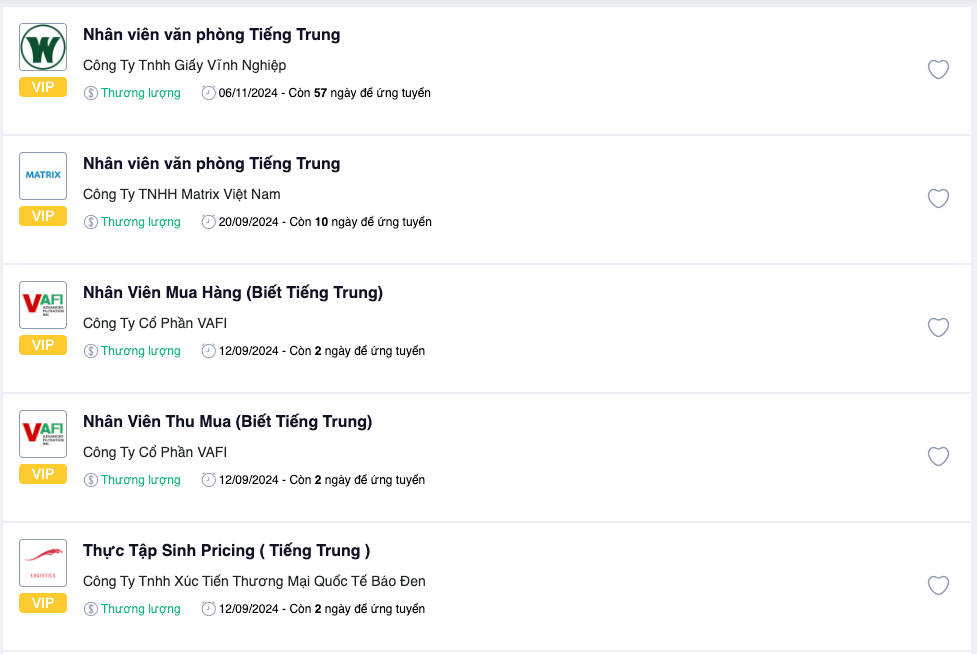Screen dimensions: 977x654
Task: Click the clock icon beside 06/11/2024 deadline
Action: click(x=208, y=93)
